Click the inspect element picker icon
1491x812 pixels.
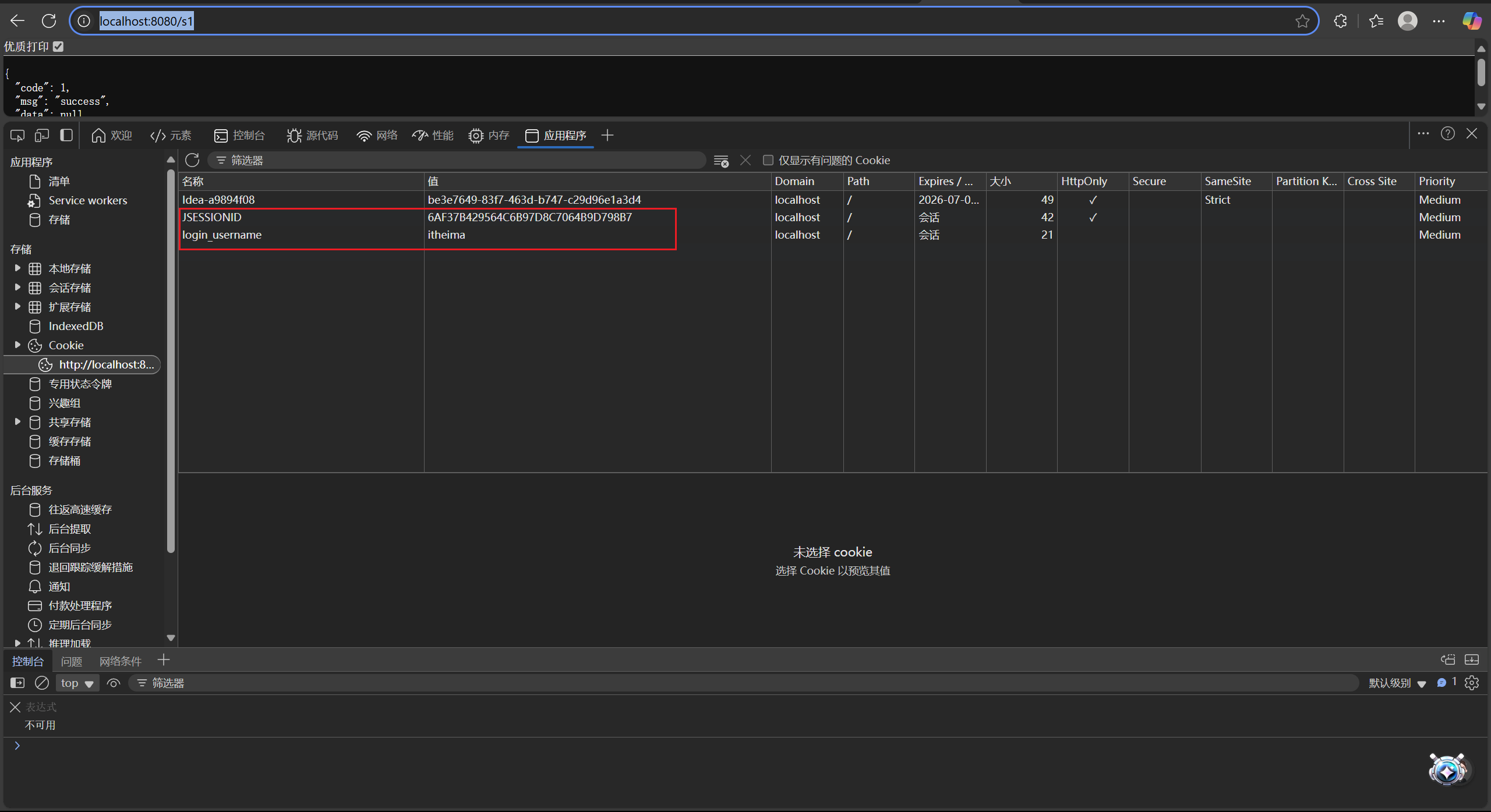17,136
